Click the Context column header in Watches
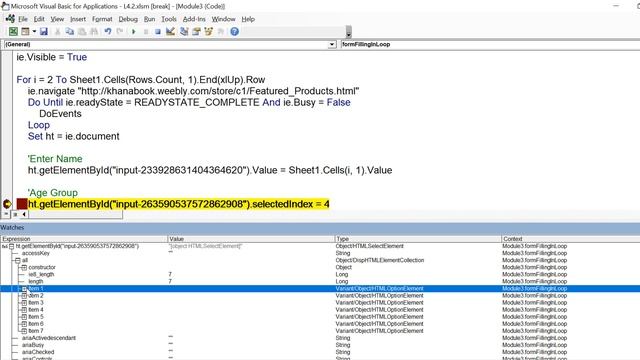Viewport: 640px width, 360px height. pyautogui.click(x=571, y=239)
